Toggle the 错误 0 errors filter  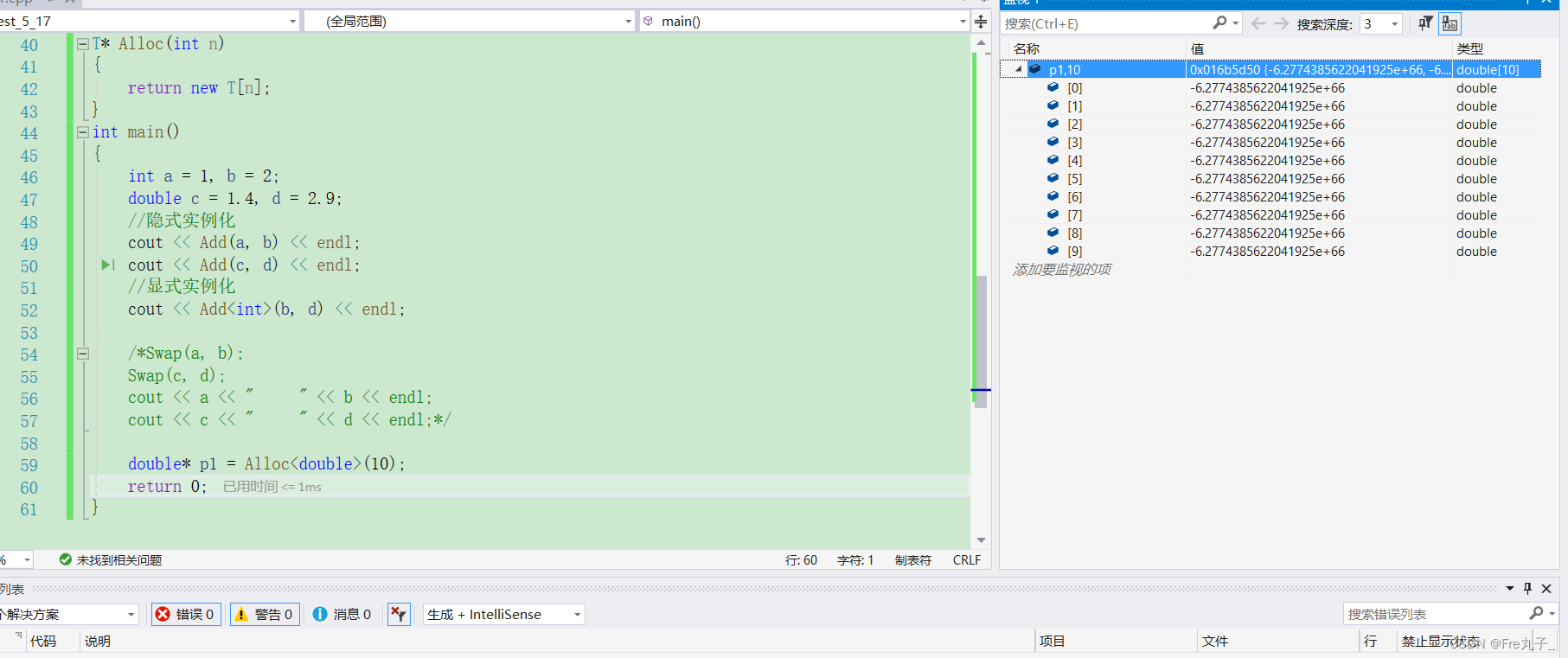click(x=186, y=614)
